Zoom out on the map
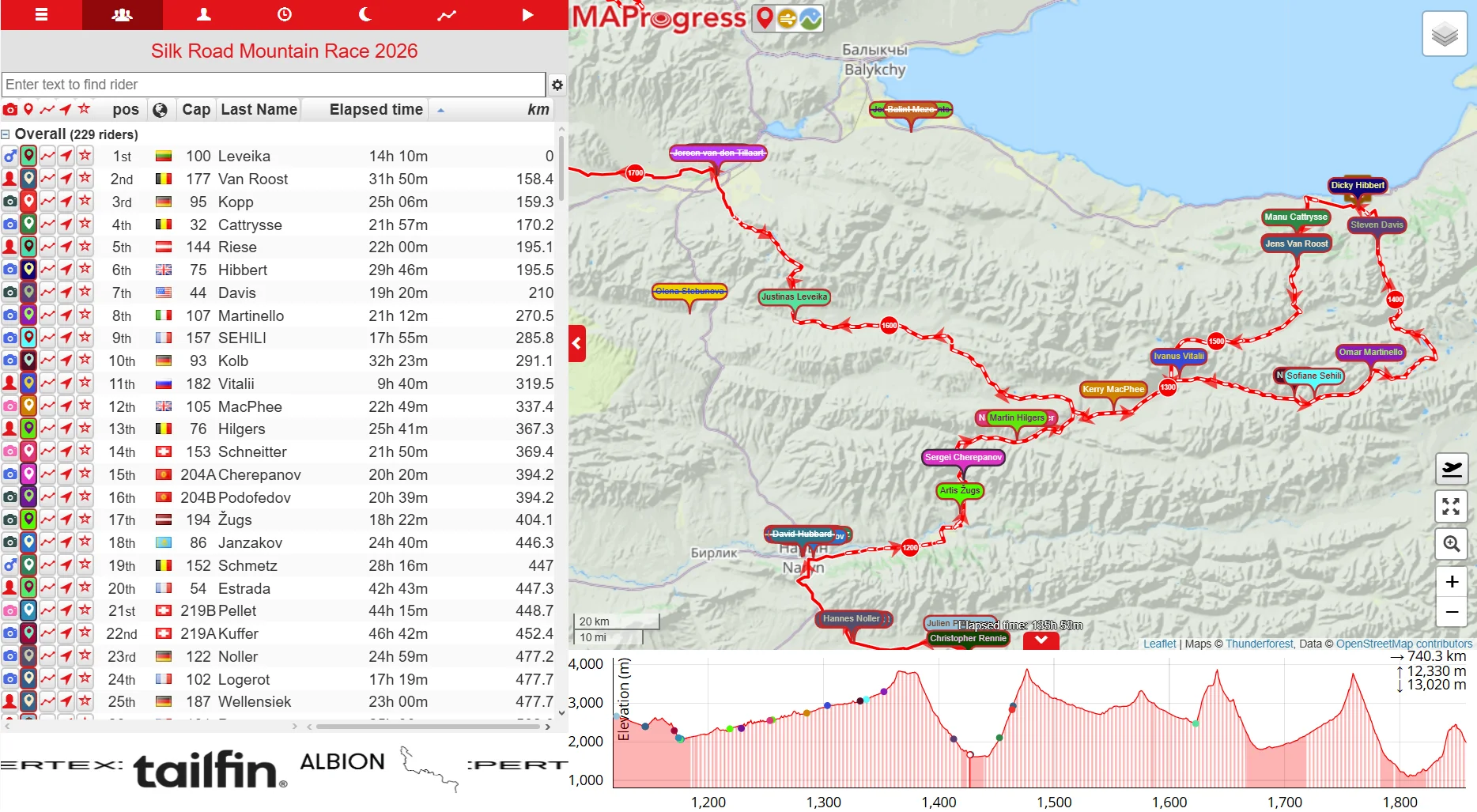This screenshot has width=1477, height=812. pos(1452,612)
